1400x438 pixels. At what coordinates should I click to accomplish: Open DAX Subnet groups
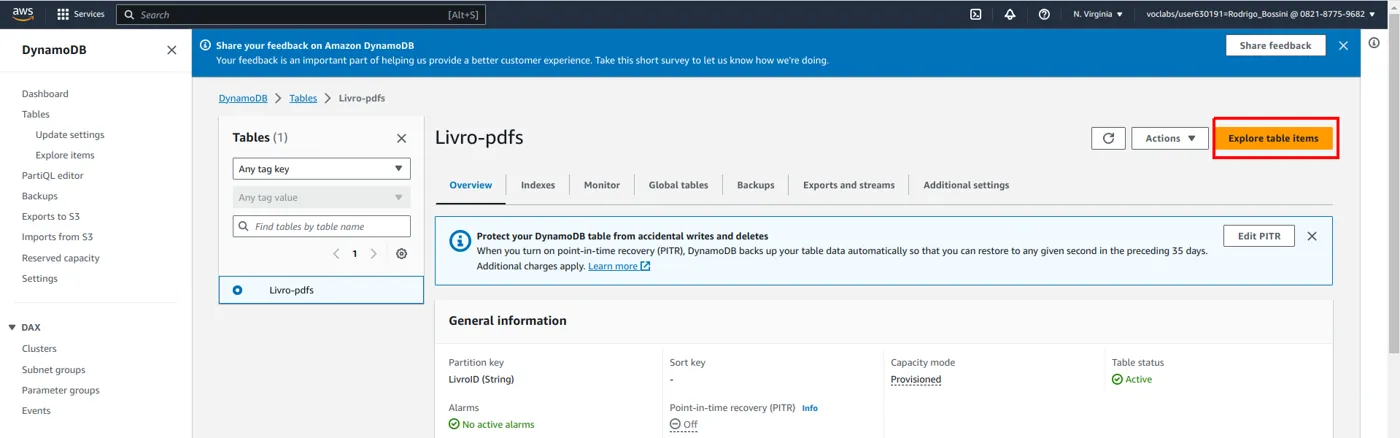pyautogui.click(x=54, y=370)
